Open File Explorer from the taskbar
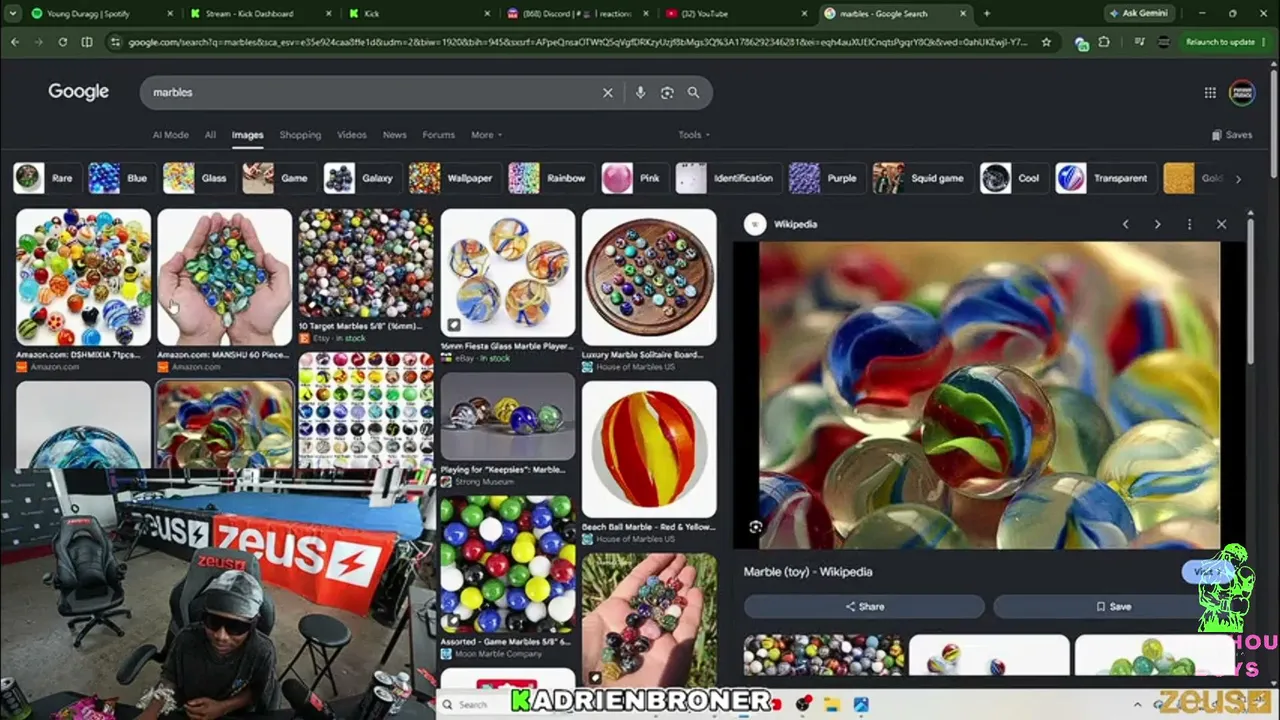 click(831, 705)
